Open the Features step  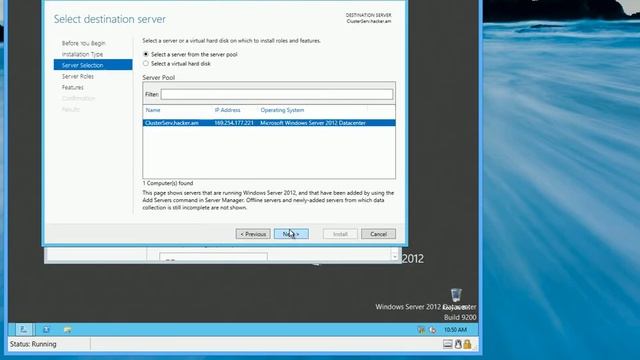[73, 87]
